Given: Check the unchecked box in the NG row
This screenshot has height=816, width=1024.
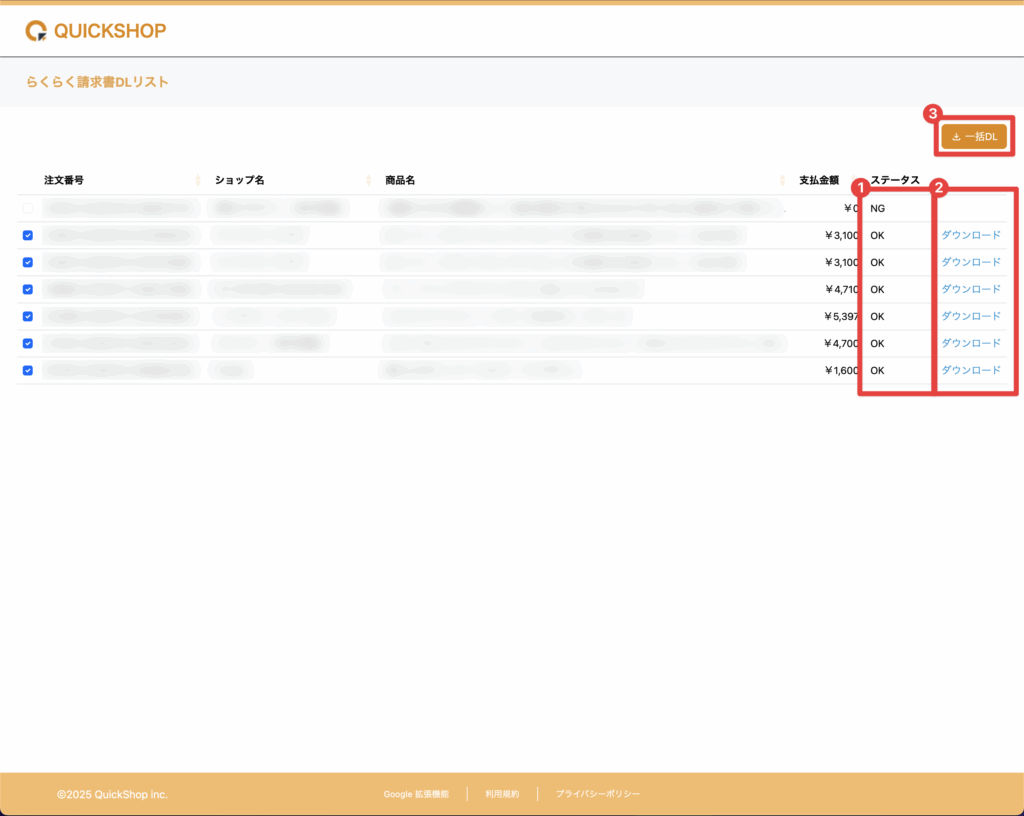Looking at the screenshot, I should pos(28,208).
